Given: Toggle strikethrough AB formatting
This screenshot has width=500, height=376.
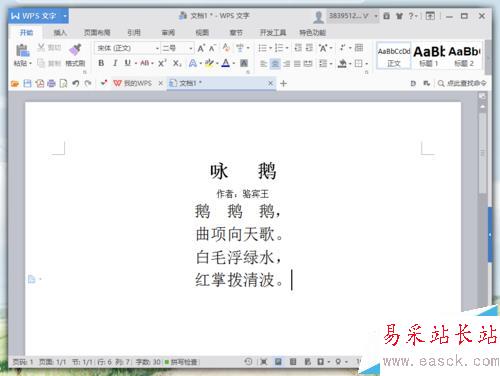Looking at the screenshot, I should (145, 63).
